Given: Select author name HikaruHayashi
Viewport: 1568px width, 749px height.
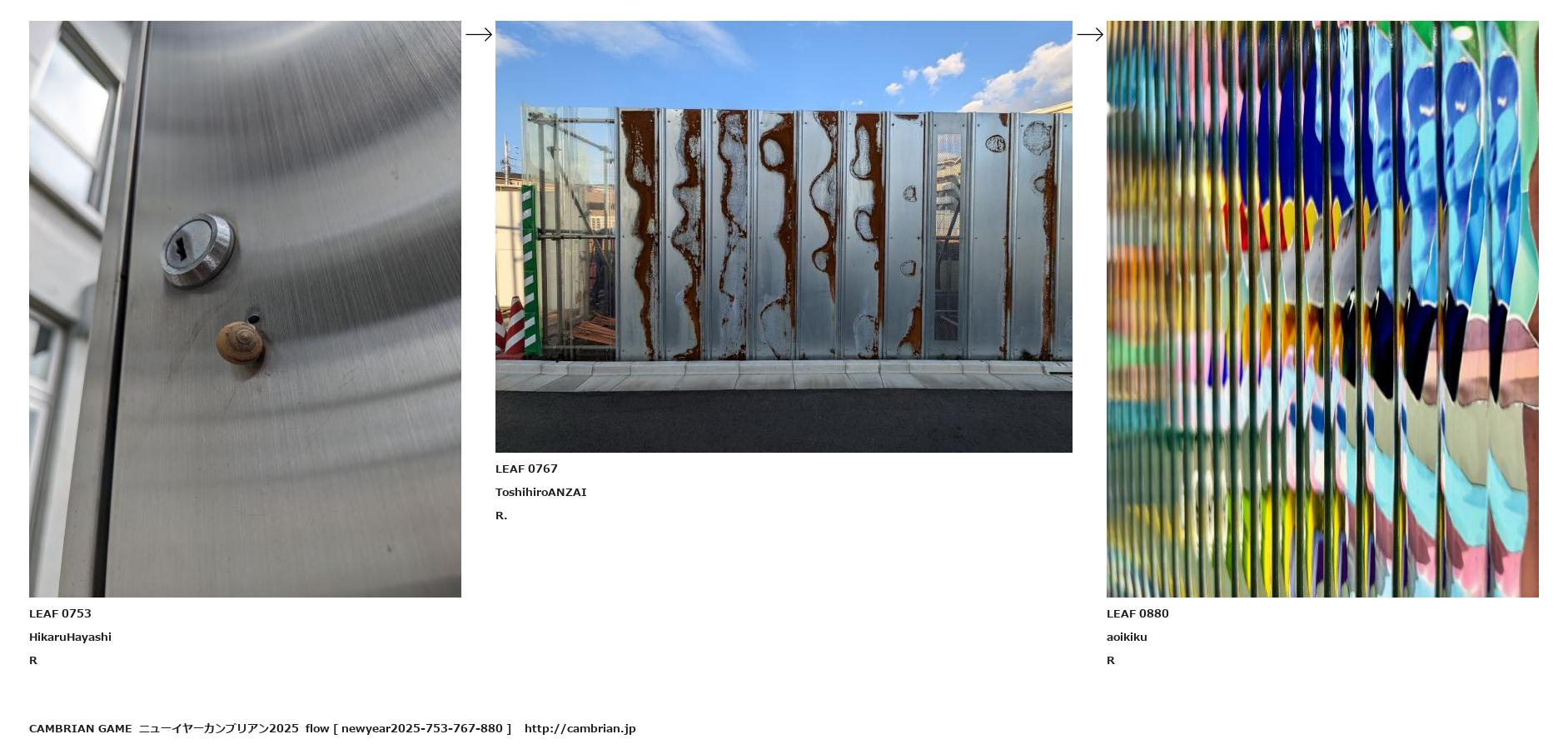Looking at the screenshot, I should 70,637.
